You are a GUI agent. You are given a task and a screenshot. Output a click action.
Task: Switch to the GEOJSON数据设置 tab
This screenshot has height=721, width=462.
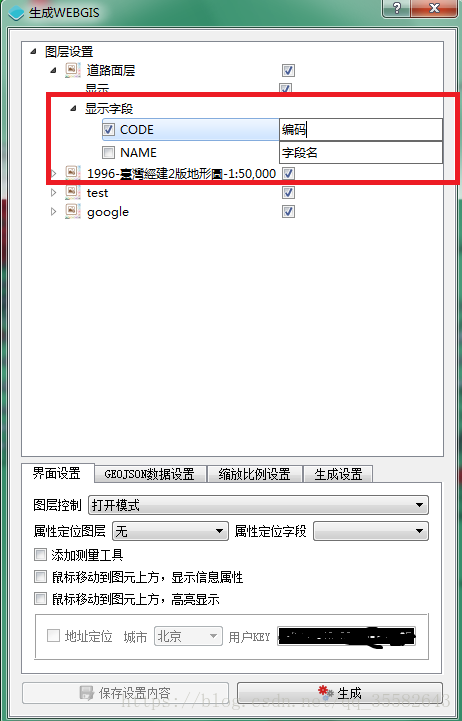pos(149,474)
